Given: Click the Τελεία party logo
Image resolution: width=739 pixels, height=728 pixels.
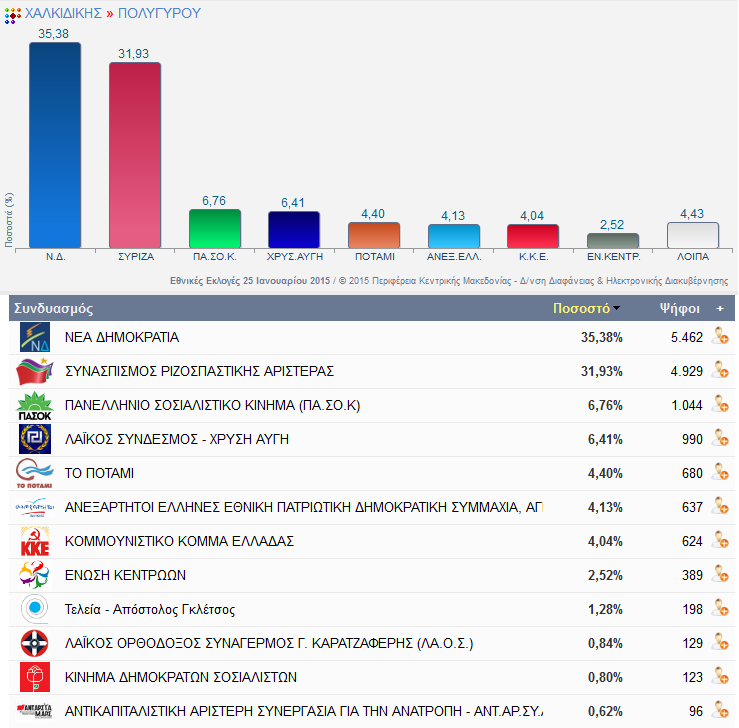Looking at the screenshot, I should [35, 608].
